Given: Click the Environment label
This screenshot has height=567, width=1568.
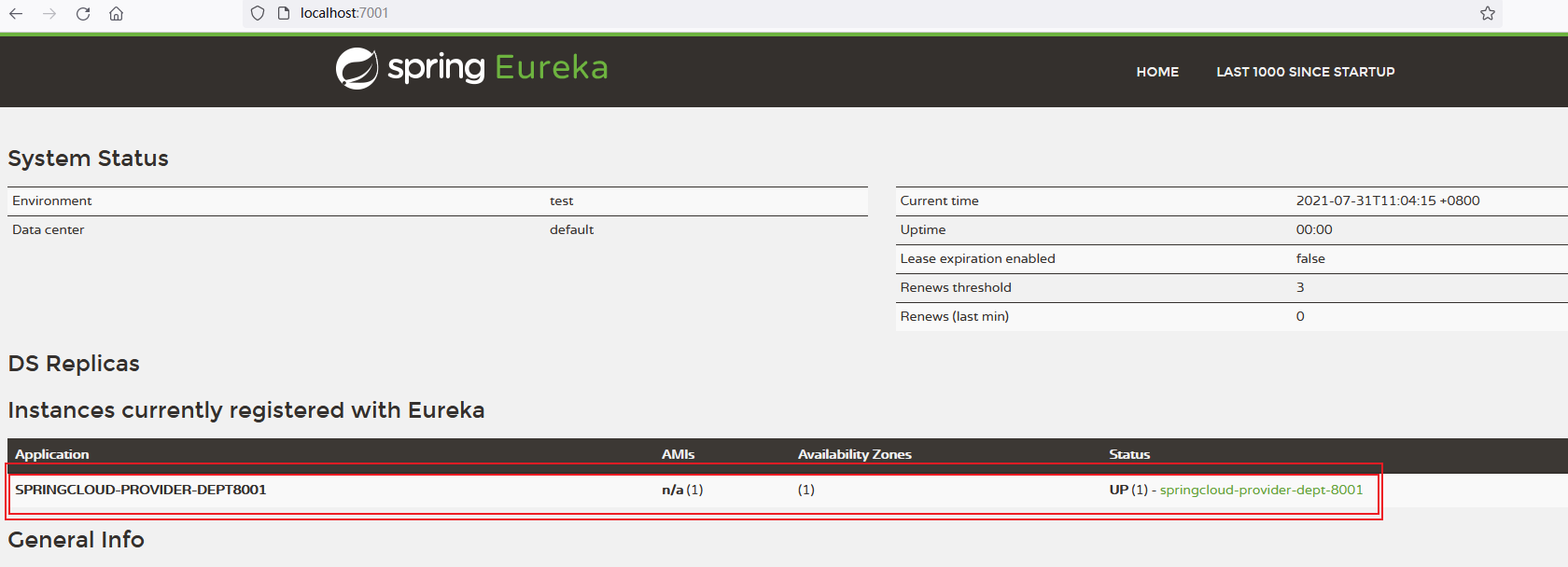Looking at the screenshot, I should (52, 201).
